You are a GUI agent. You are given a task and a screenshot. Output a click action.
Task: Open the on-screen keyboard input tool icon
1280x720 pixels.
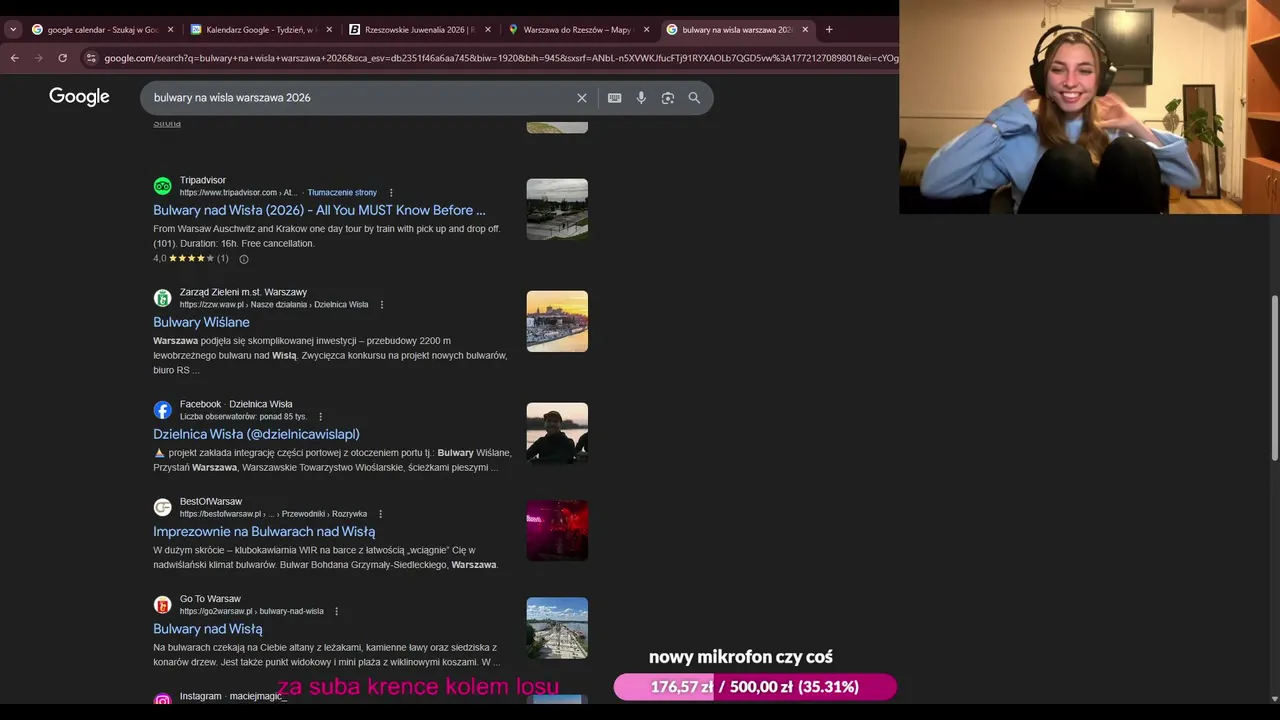614,98
